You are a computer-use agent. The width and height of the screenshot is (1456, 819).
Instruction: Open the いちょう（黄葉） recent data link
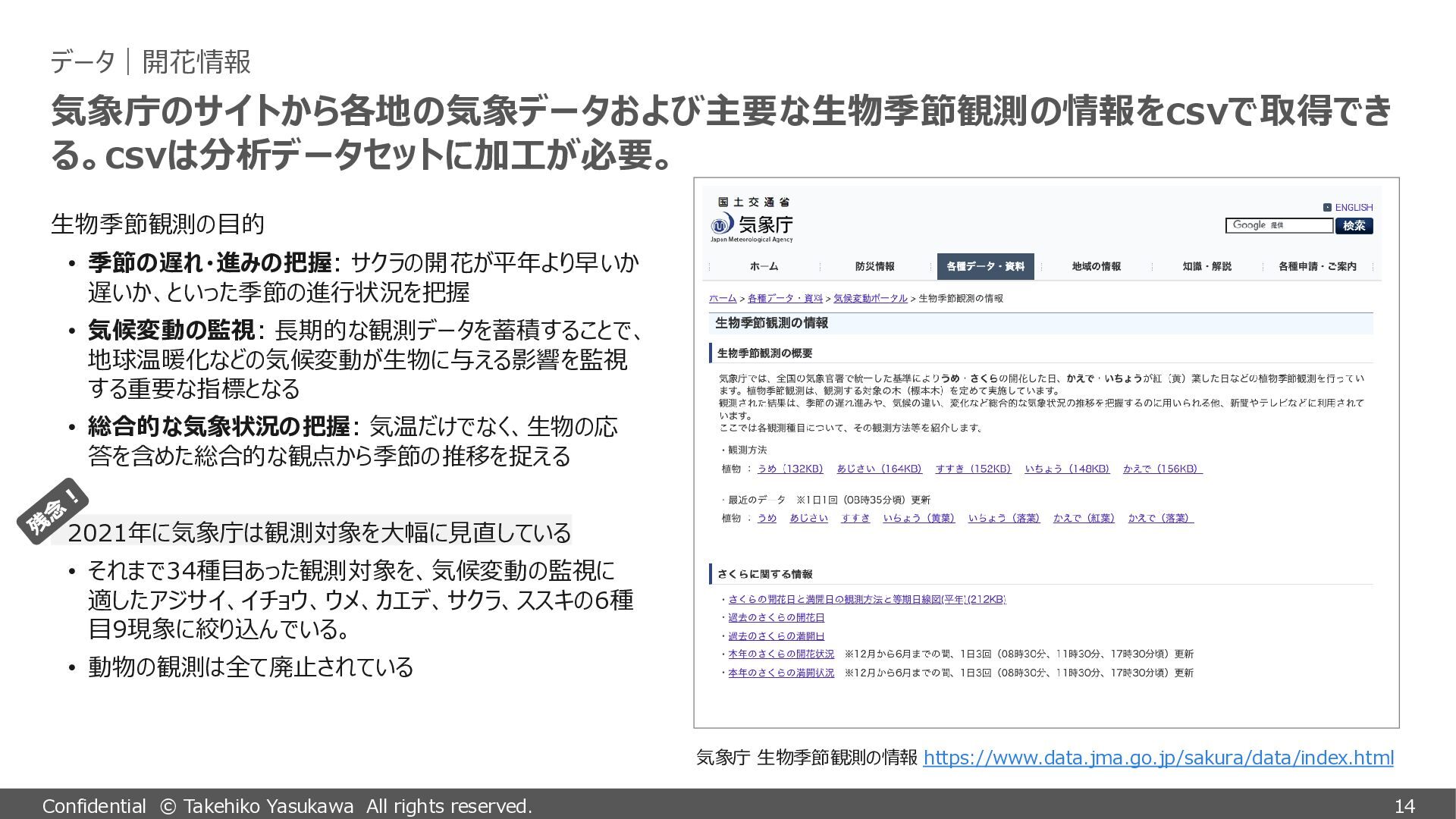[x=918, y=518]
